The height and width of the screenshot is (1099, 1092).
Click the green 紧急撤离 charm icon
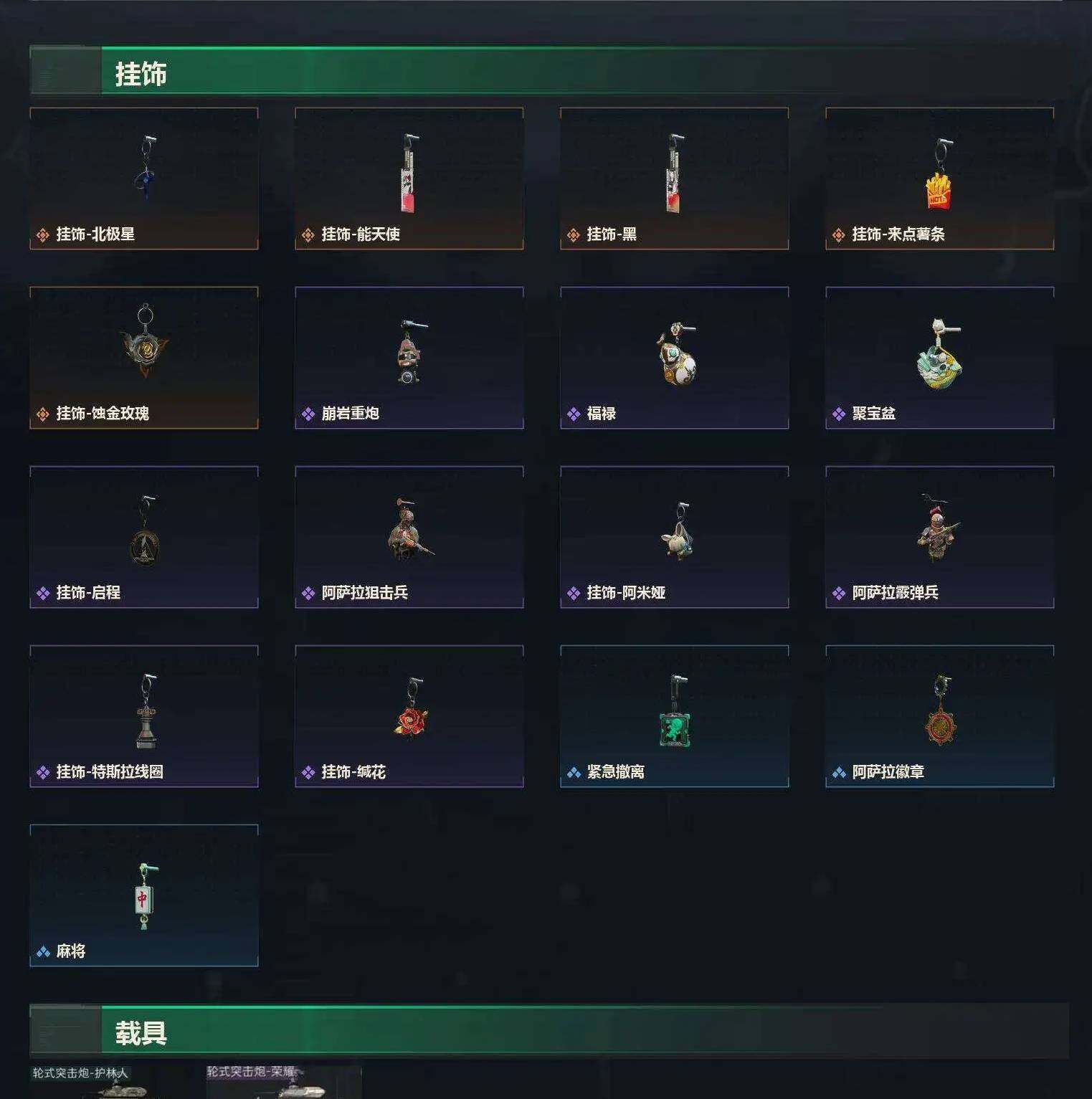point(675,710)
